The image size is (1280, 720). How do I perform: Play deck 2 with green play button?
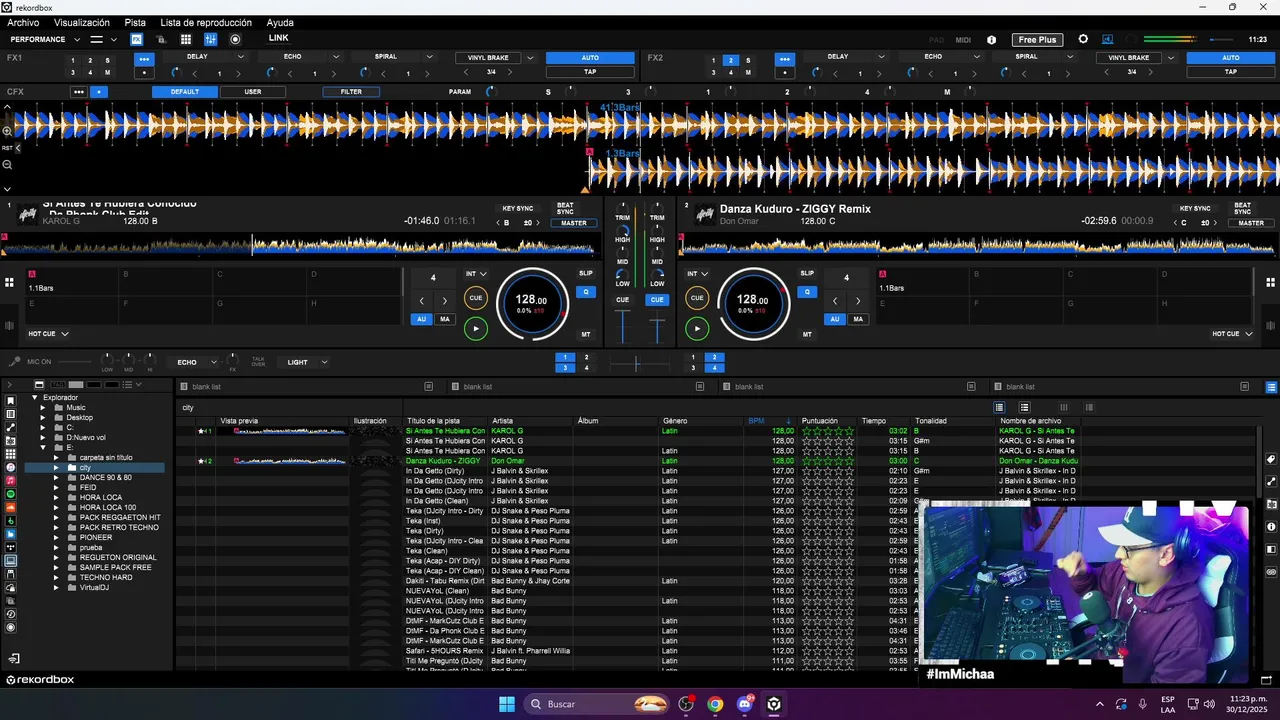click(697, 328)
